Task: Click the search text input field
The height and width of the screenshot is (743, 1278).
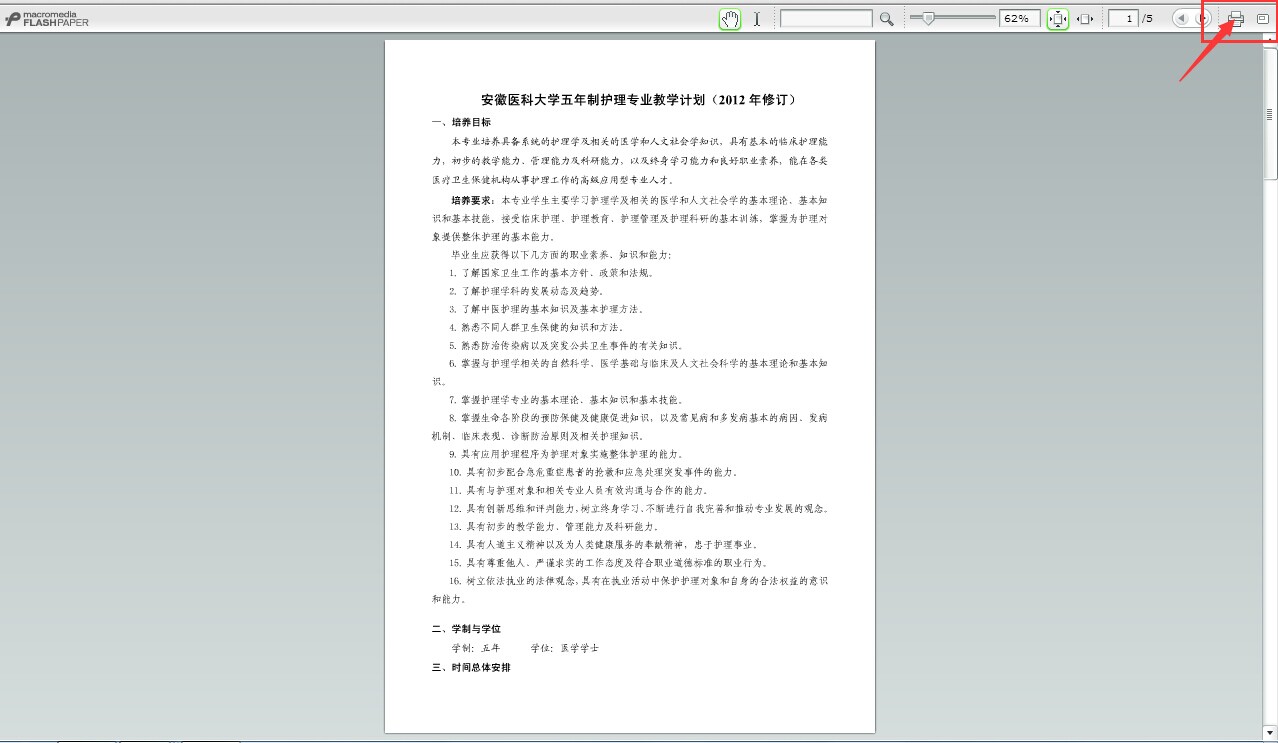Action: (826, 19)
